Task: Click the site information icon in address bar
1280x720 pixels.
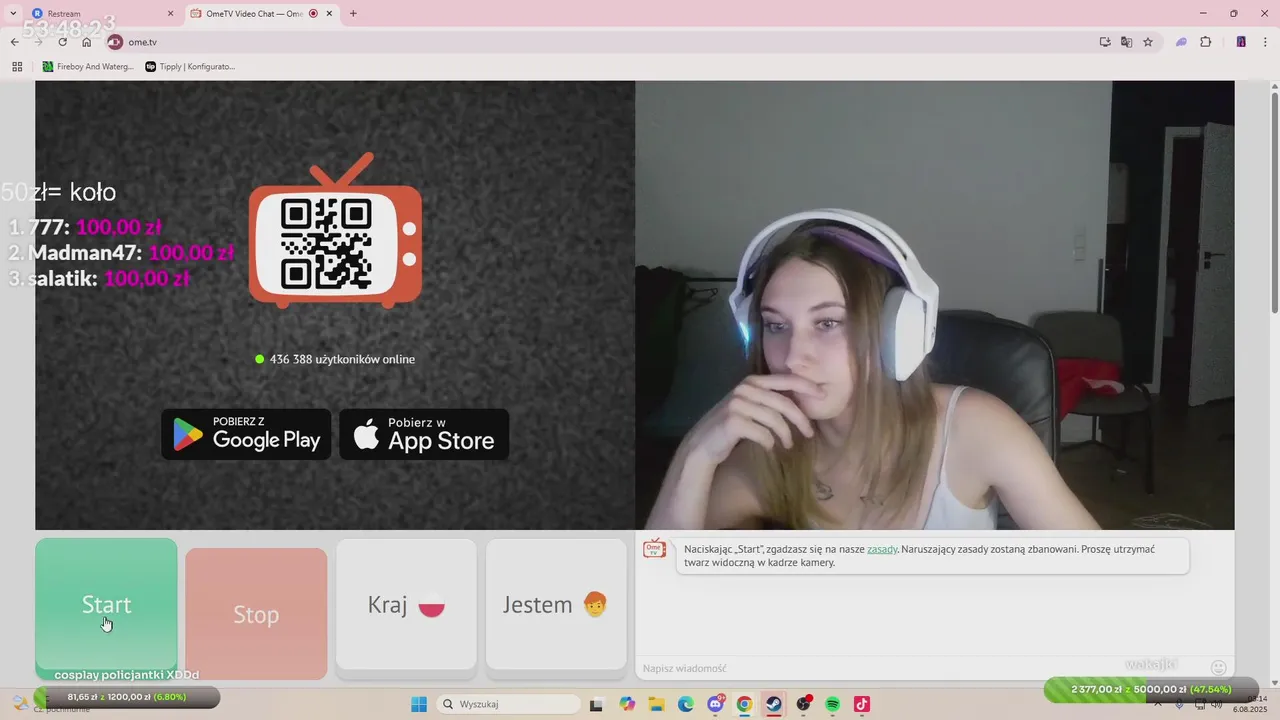Action: (x=115, y=42)
